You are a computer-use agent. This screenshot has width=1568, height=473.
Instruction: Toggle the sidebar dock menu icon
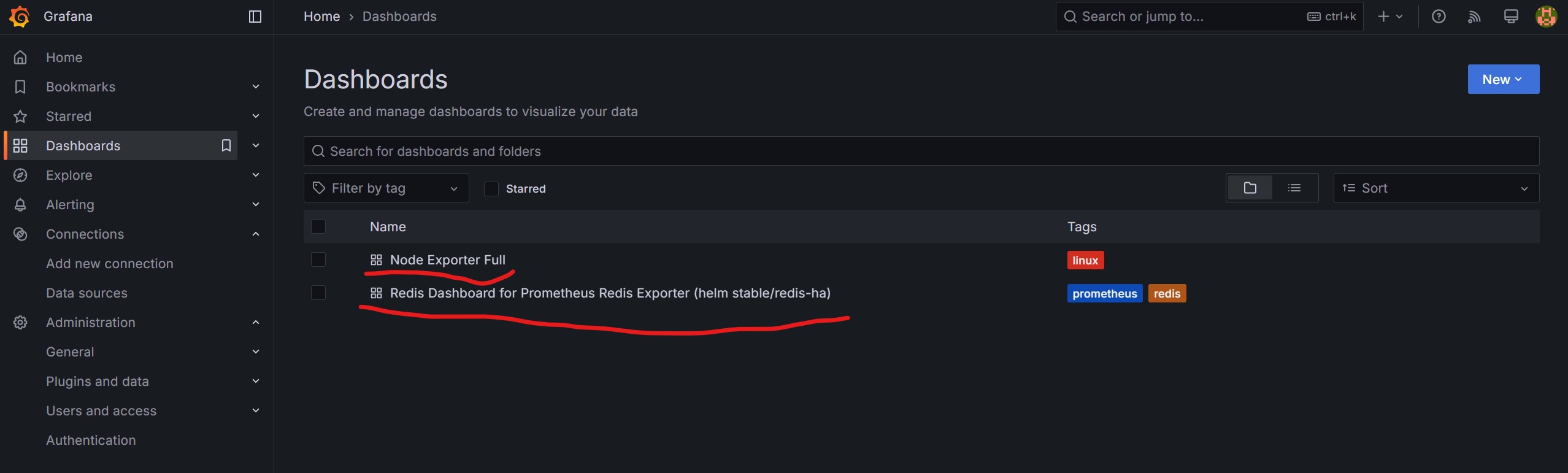pyautogui.click(x=255, y=17)
